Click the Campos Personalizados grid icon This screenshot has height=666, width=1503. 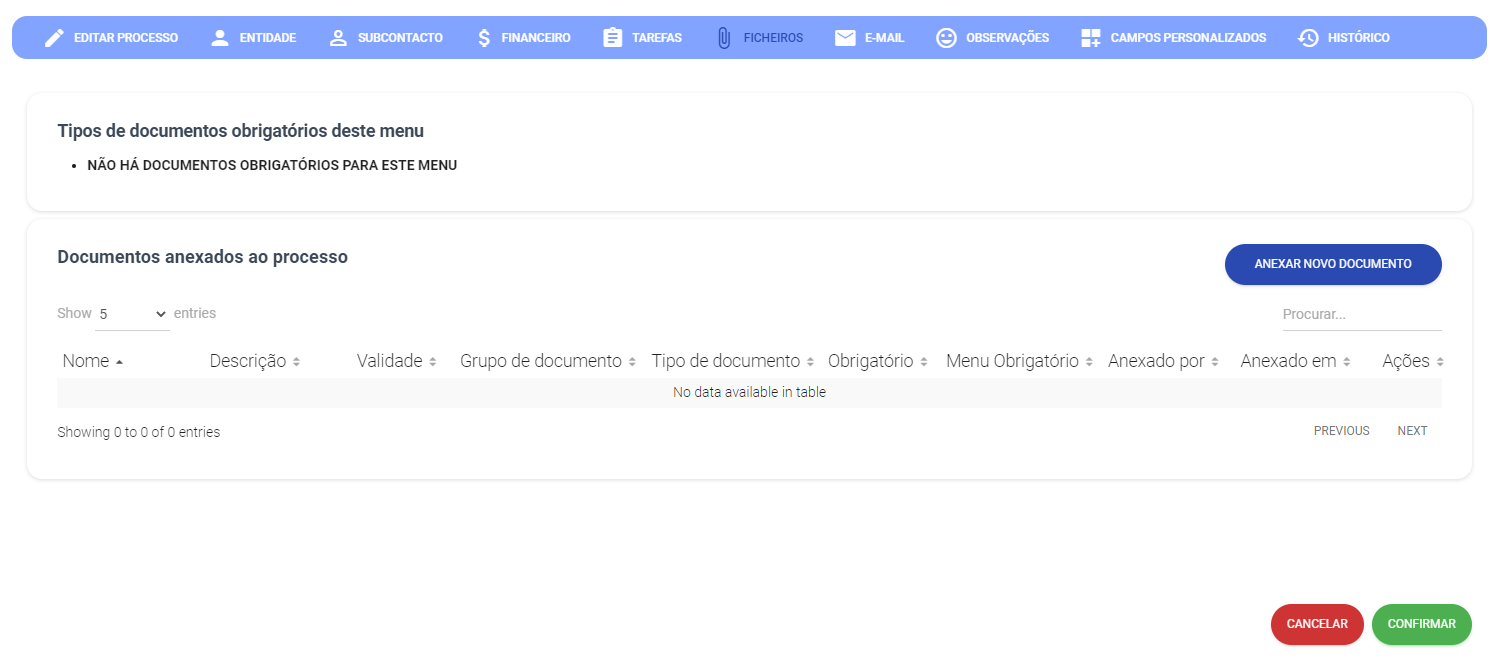1091,38
